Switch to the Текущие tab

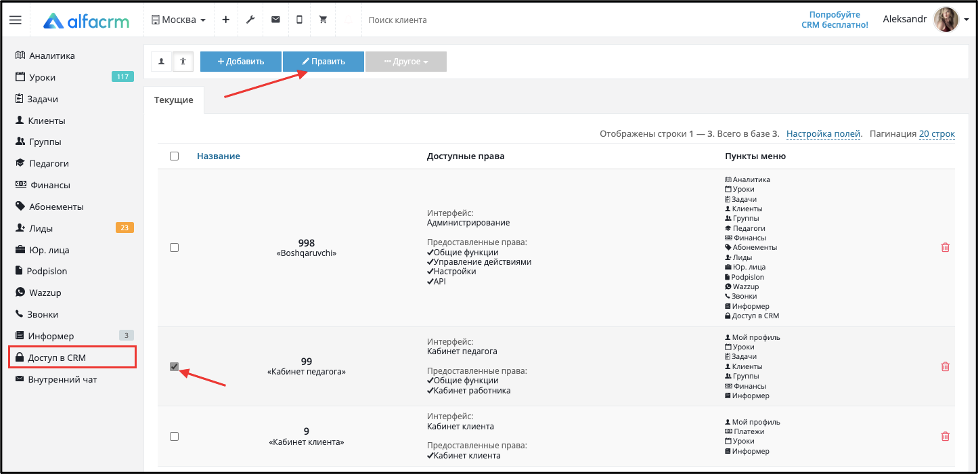click(x=174, y=100)
